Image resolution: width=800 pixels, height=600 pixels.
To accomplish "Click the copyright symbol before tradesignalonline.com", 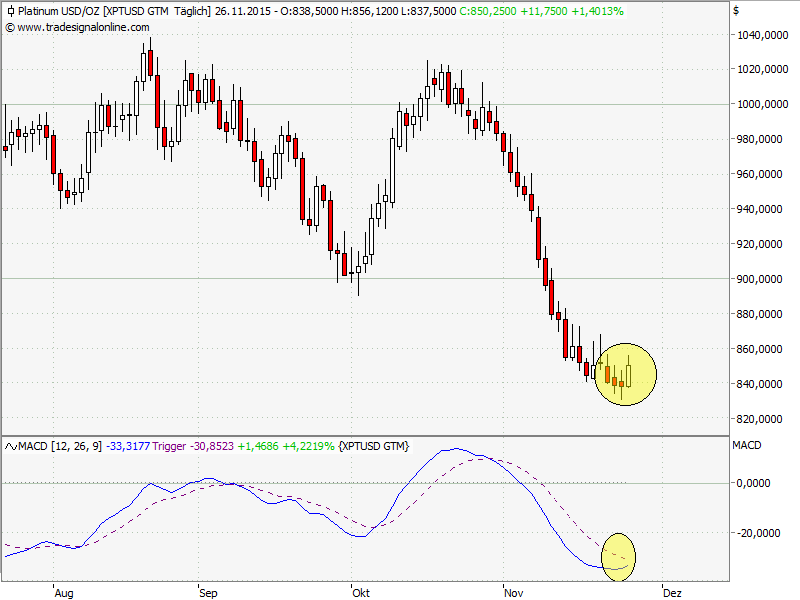I will pos(10,27).
